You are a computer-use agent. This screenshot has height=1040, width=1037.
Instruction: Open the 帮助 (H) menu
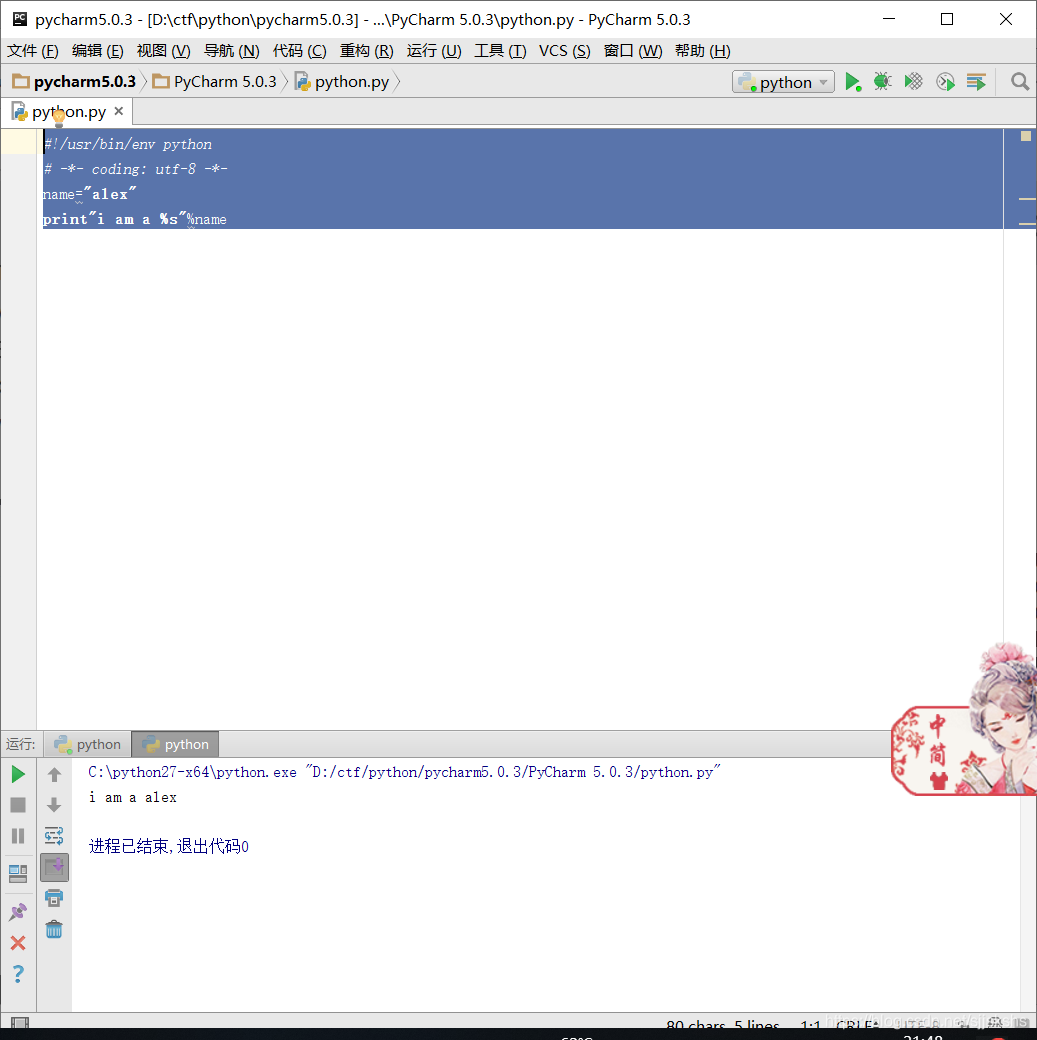click(x=703, y=51)
